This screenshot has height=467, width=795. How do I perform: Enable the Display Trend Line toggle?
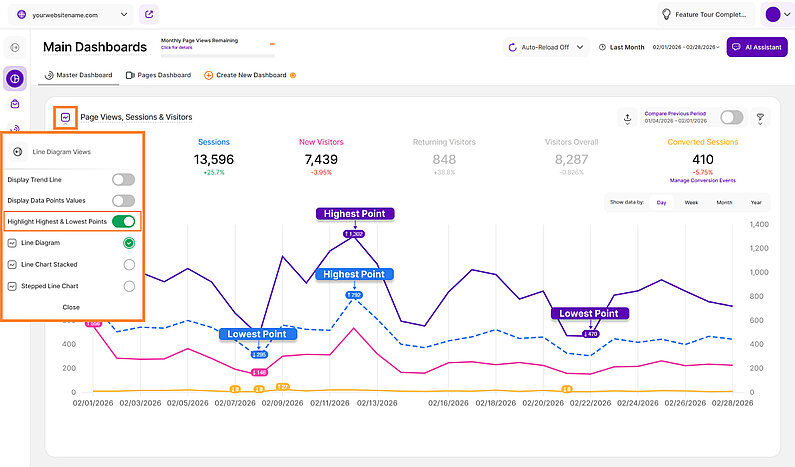(123, 180)
